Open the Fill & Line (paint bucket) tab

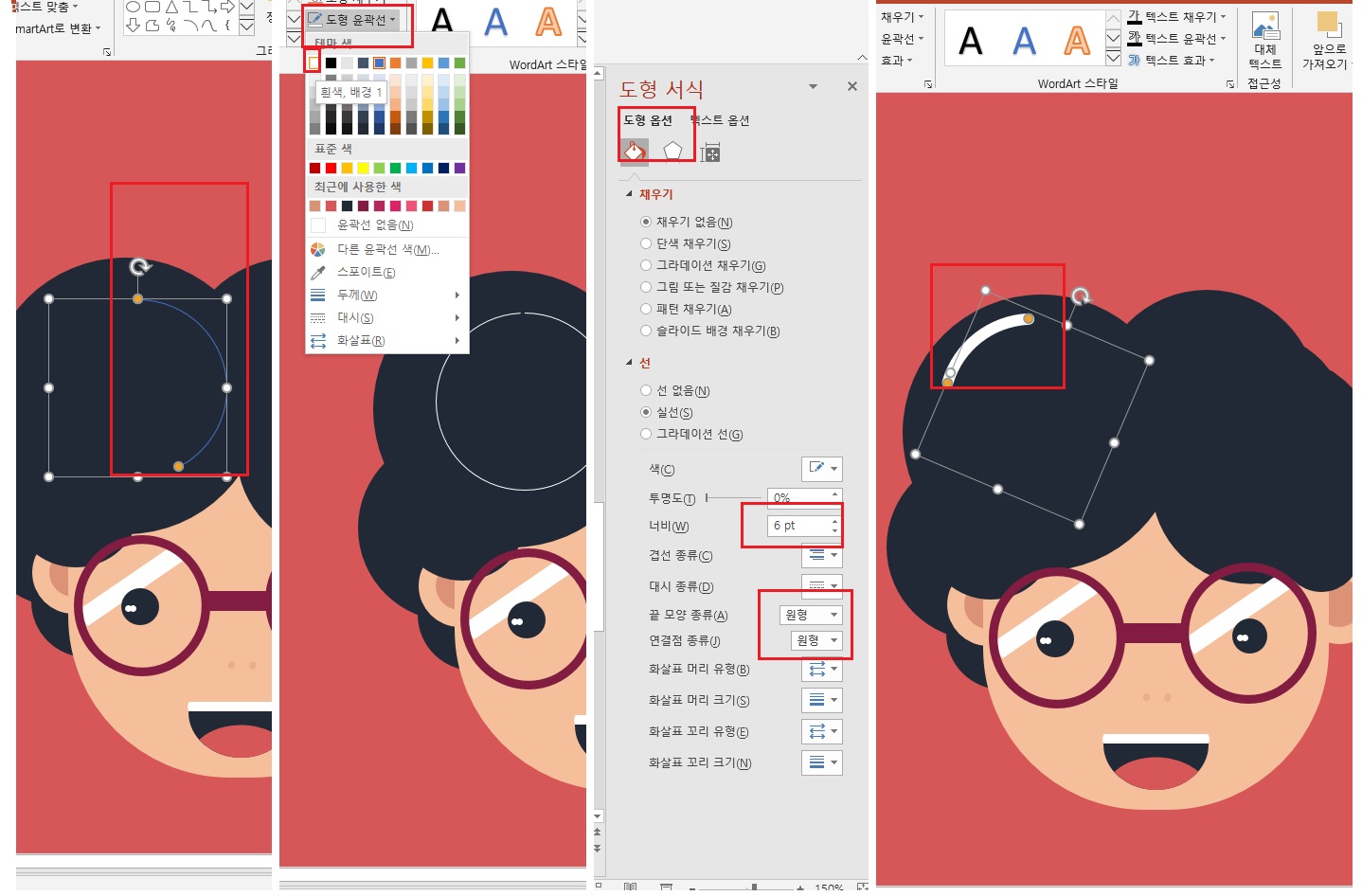click(634, 152)
